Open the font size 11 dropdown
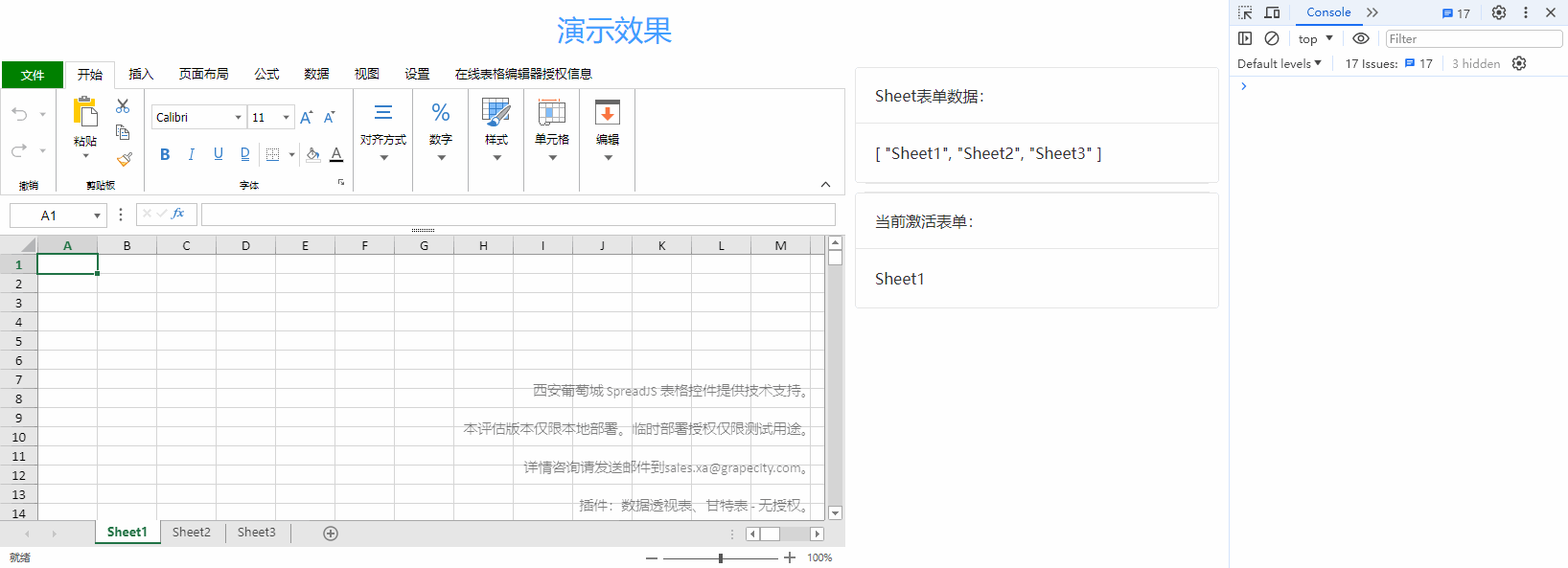1568x568 pixels. coord(286,118)
